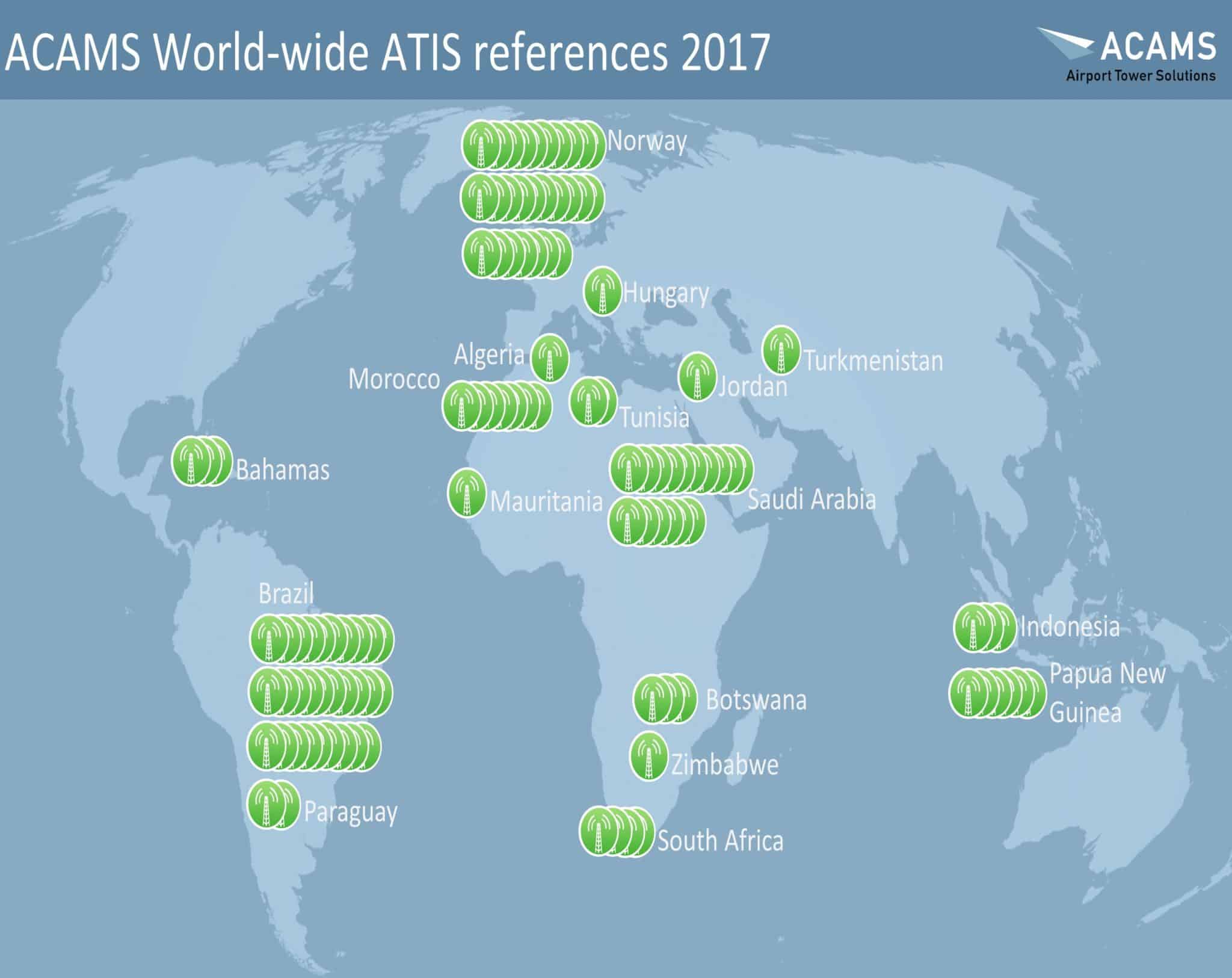Click the Turkmenistan antenna tower icon
Image resolution: width=1232 pixels, height=978 pixels.
click(x=781, y=350)
